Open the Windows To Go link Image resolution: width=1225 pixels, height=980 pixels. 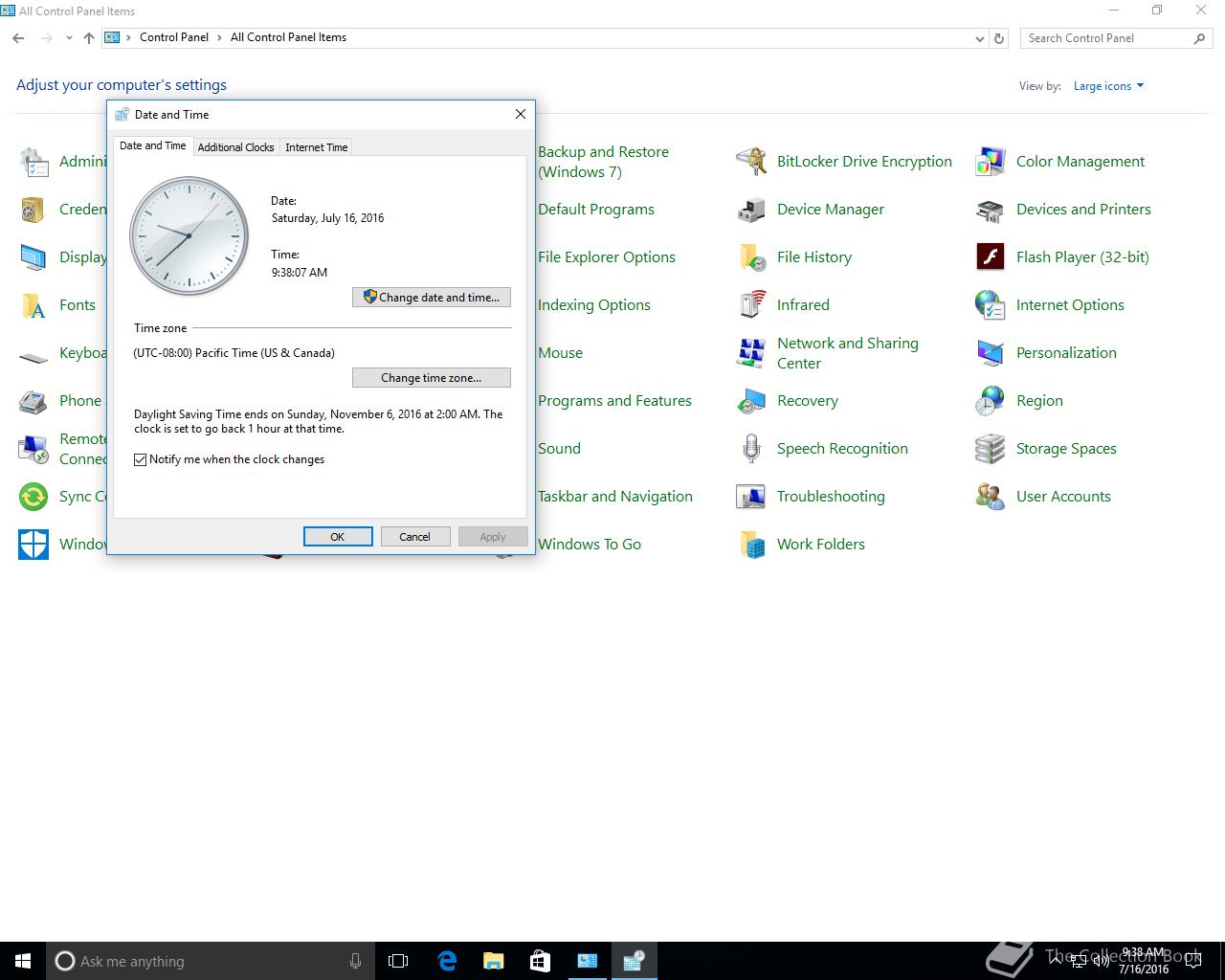tap(590, 545)
